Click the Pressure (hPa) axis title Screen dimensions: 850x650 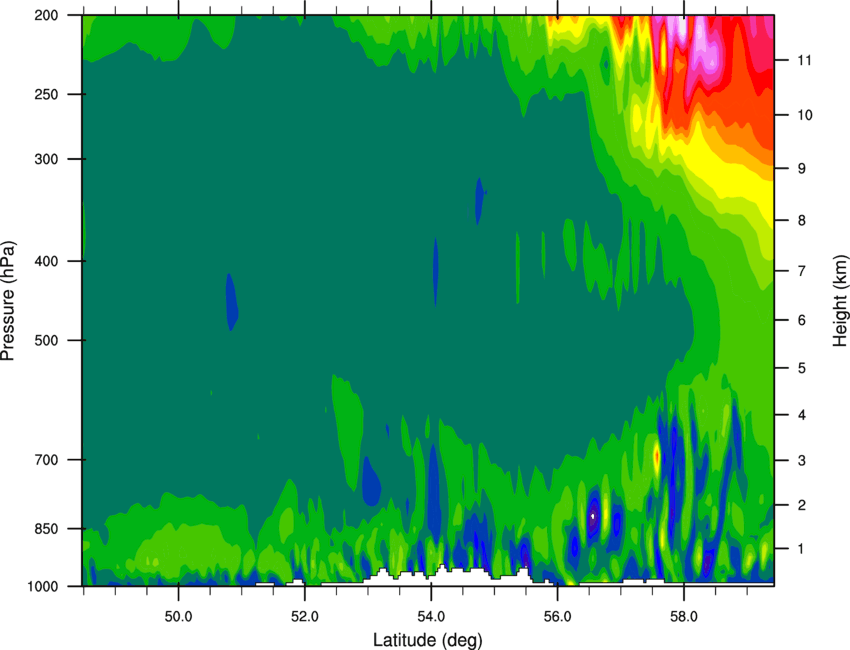(8, 301)
